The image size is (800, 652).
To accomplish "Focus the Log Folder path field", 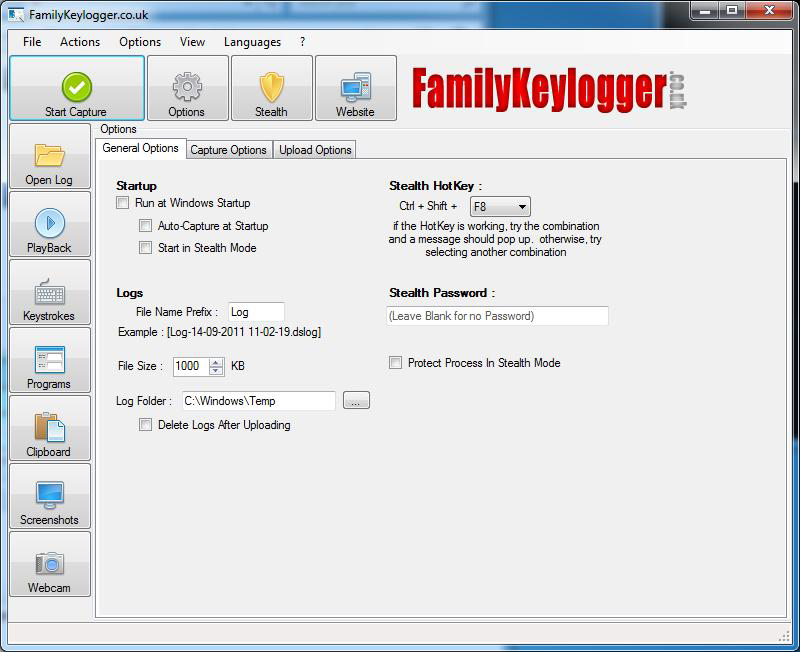I will coord(259,401).
